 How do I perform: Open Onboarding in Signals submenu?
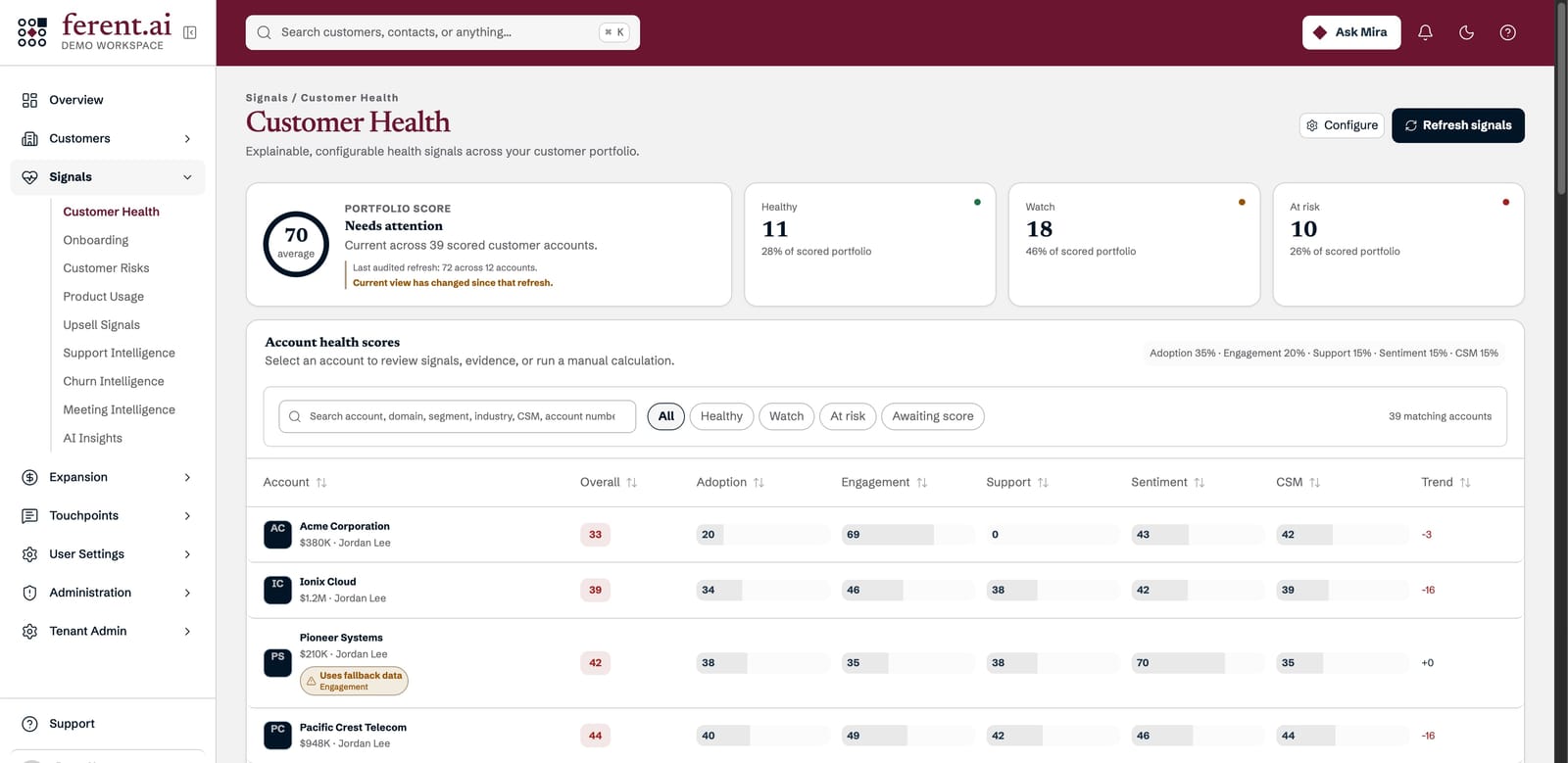coord(96,240)
